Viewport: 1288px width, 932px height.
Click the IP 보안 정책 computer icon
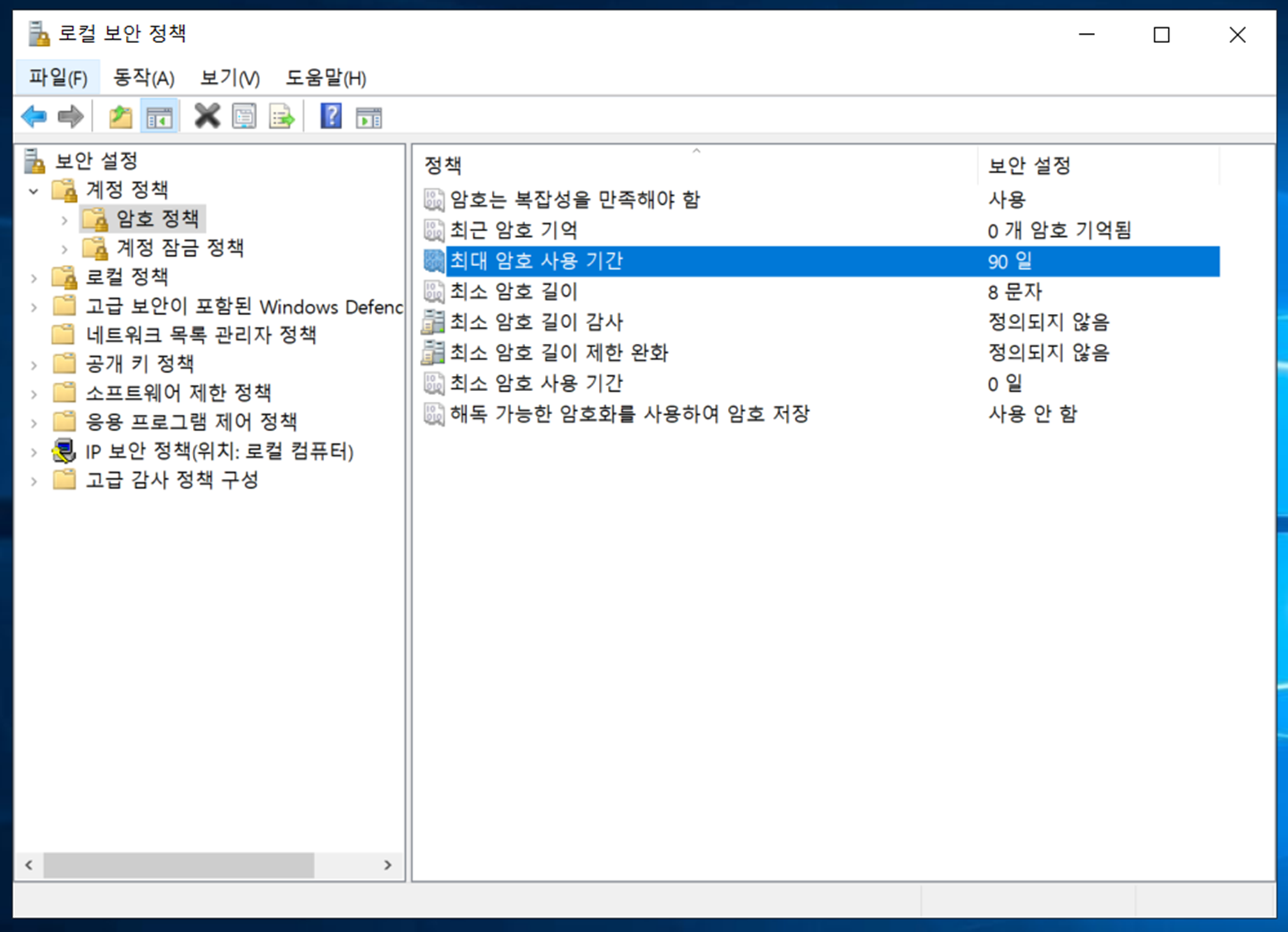[x=65, y=451]
